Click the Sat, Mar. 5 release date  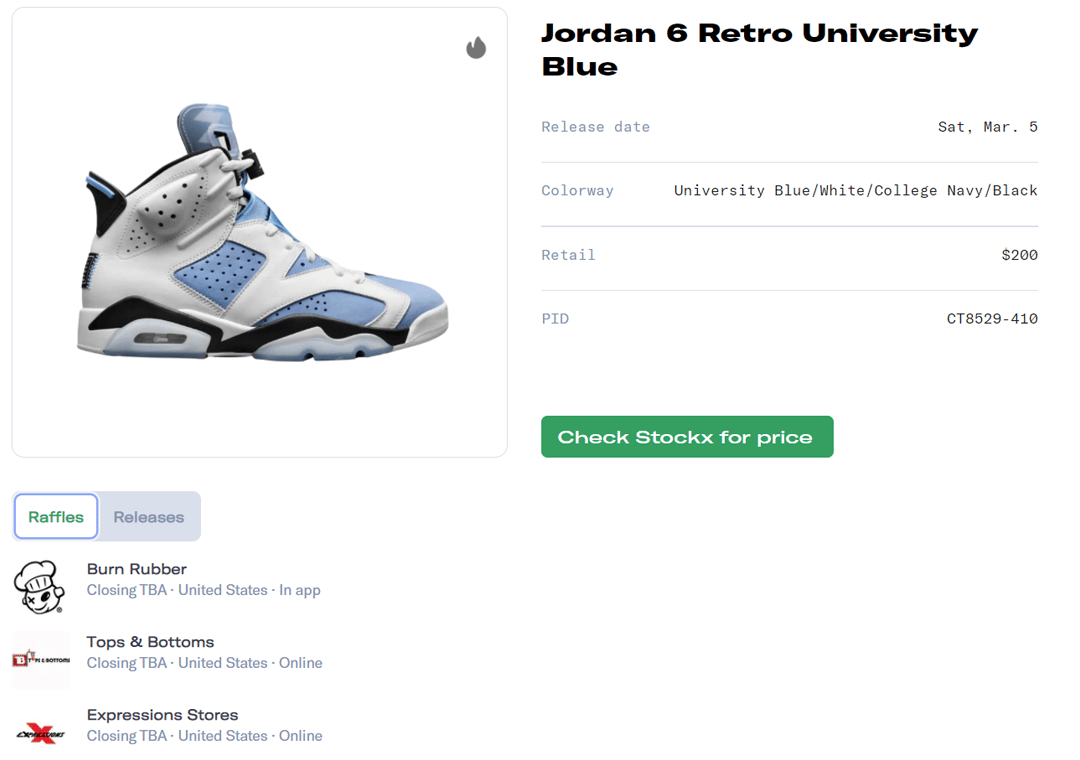[987, 127]
